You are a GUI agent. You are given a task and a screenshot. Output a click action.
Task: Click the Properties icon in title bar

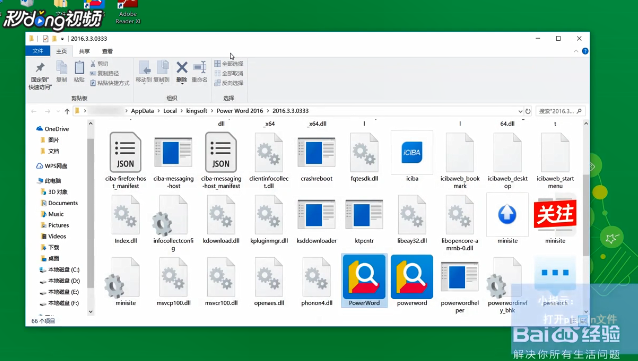46,39
